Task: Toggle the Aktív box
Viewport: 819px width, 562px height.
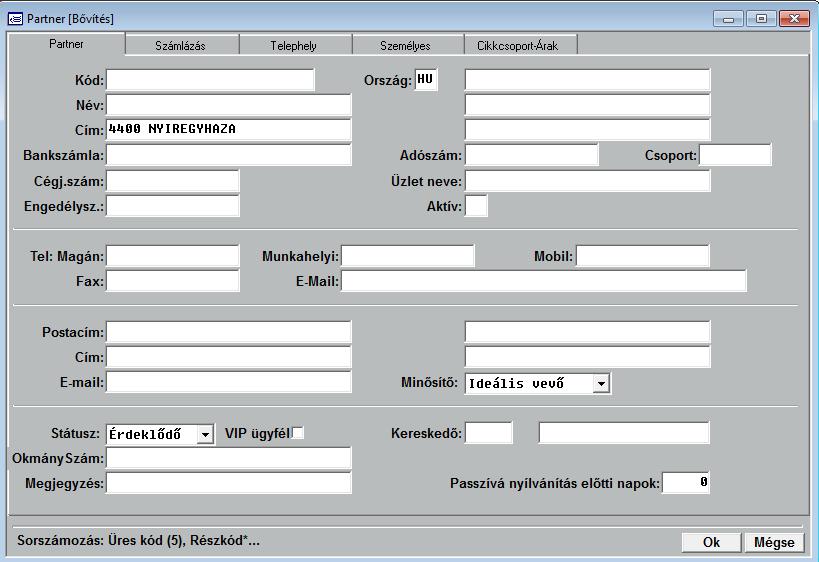Action: pos(476,206)
